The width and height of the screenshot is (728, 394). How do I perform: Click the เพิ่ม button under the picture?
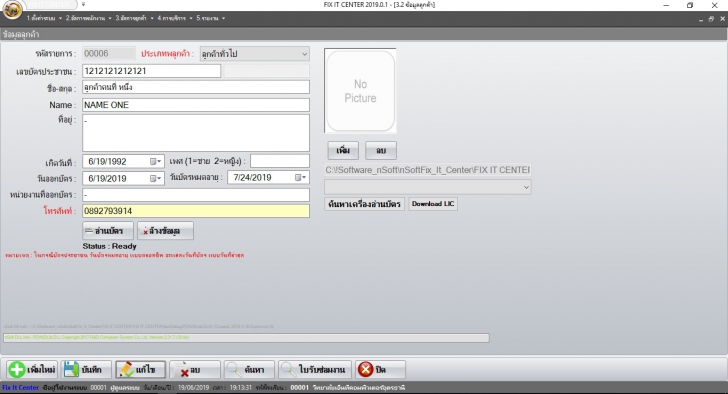(343, 150)
